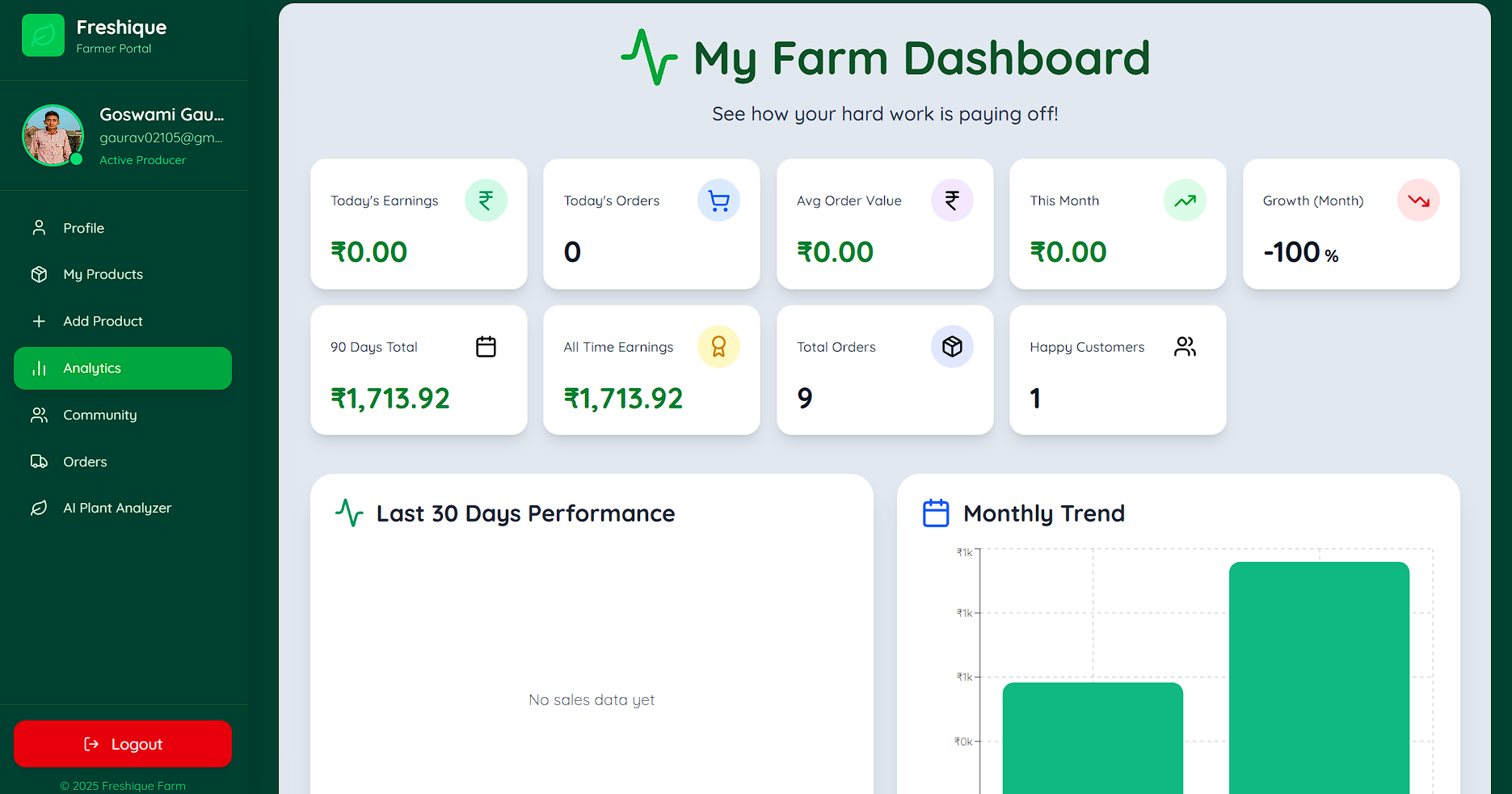Click the calendar icon beside Monthly Trend

936,513
